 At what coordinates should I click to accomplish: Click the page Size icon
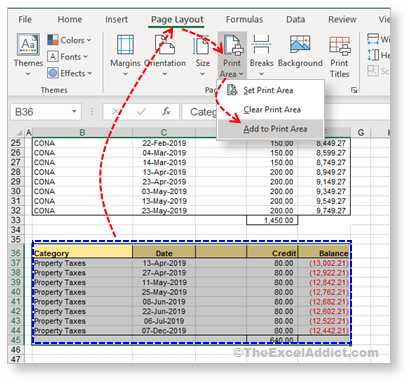[202, 45]
